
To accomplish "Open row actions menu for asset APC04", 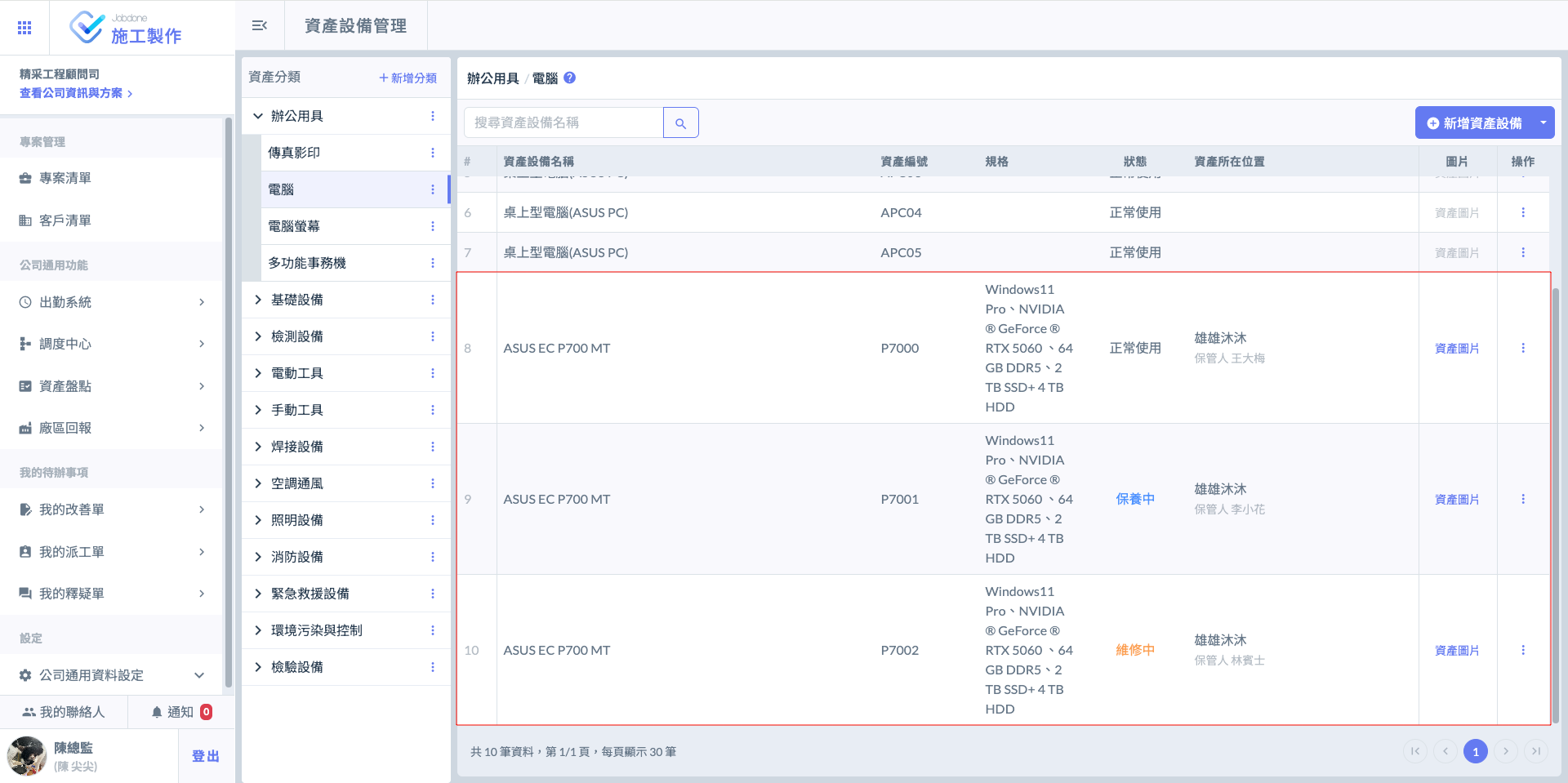I will 1523,212.
